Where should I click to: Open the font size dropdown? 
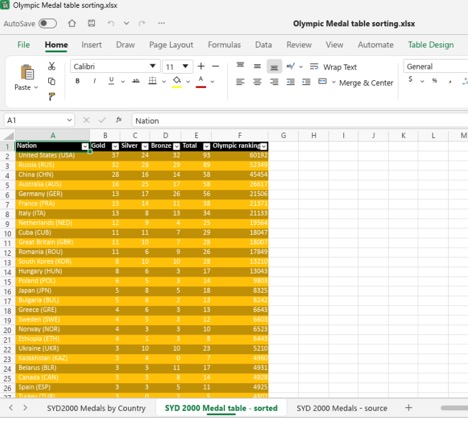[x=185, y=66]
